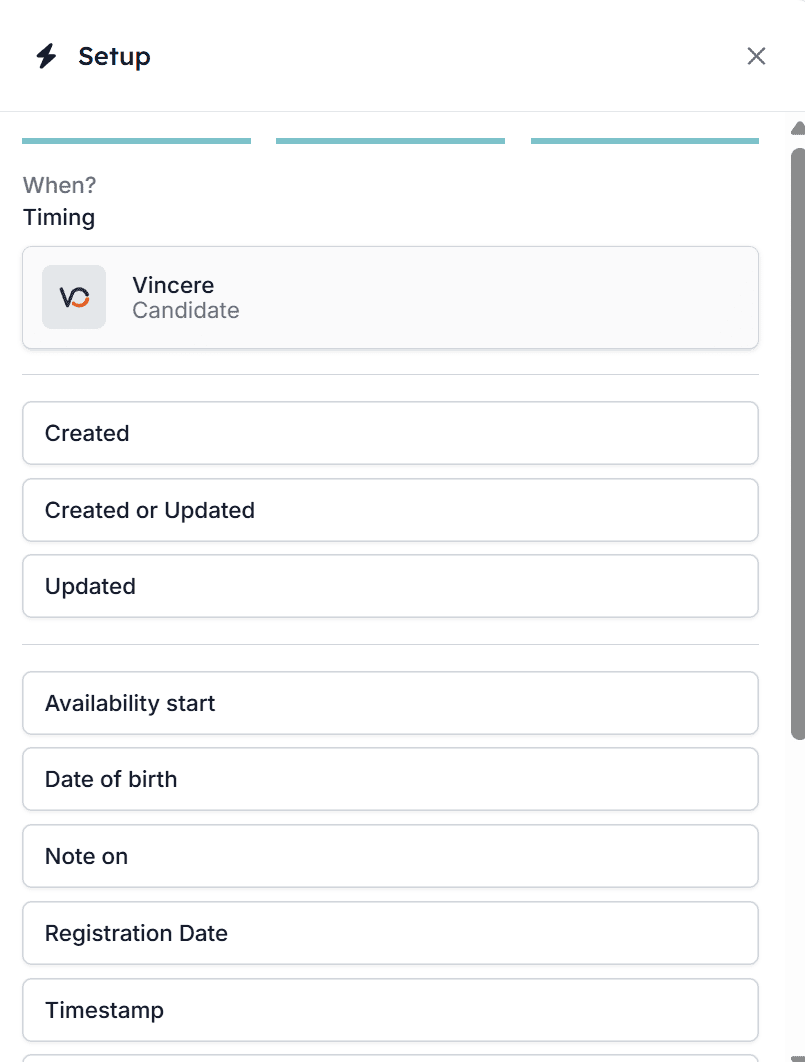Click the scrollbar up arrow
805x1062 pixels.
point(798,128)
